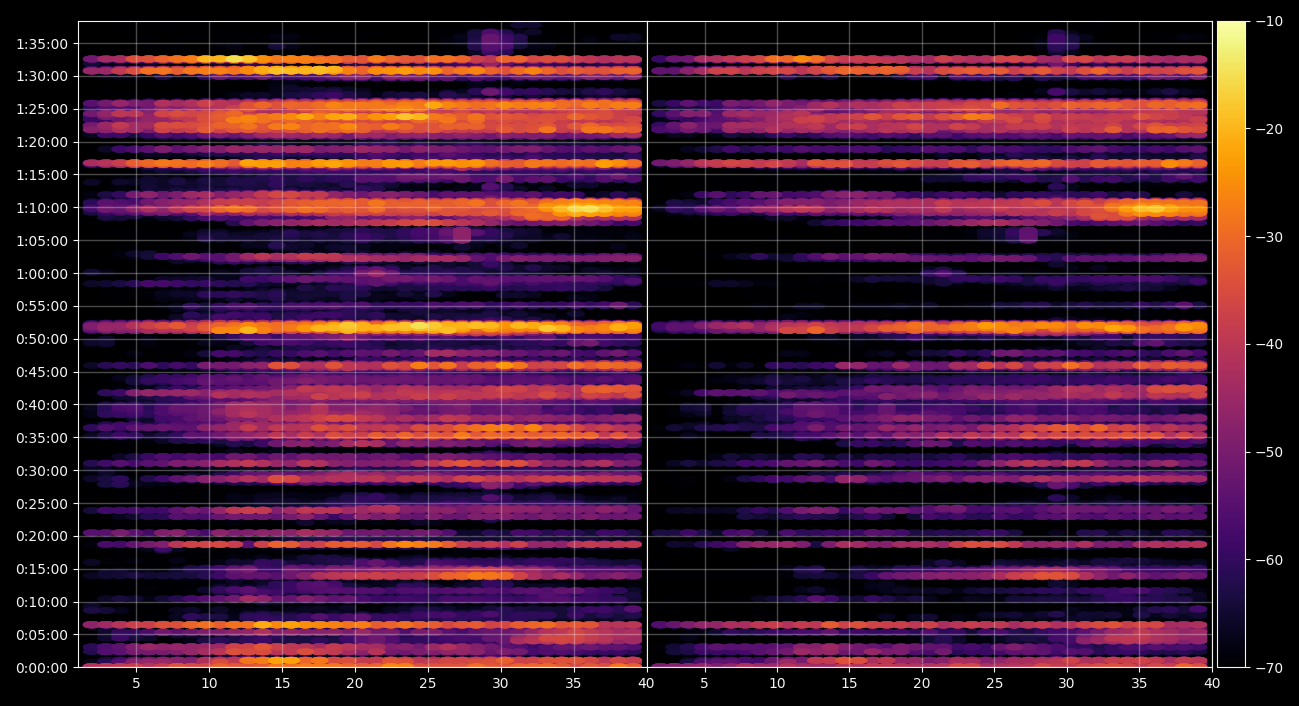Select the 1:25:00 y-axis tick label
Screen dimensions: 1299x706
[x=42, y=109]
